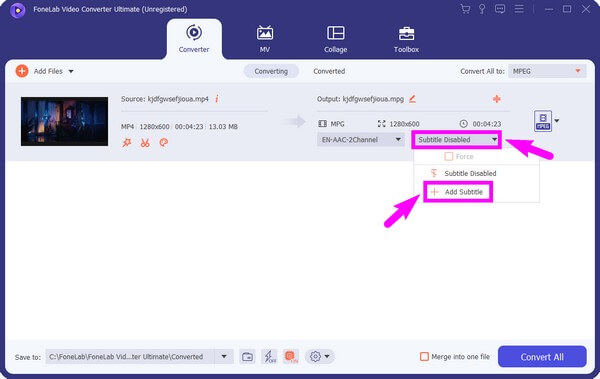Rename output file with pencil icon
The image size is (600, 379).
pyautogui.click(x=412, y=99)
